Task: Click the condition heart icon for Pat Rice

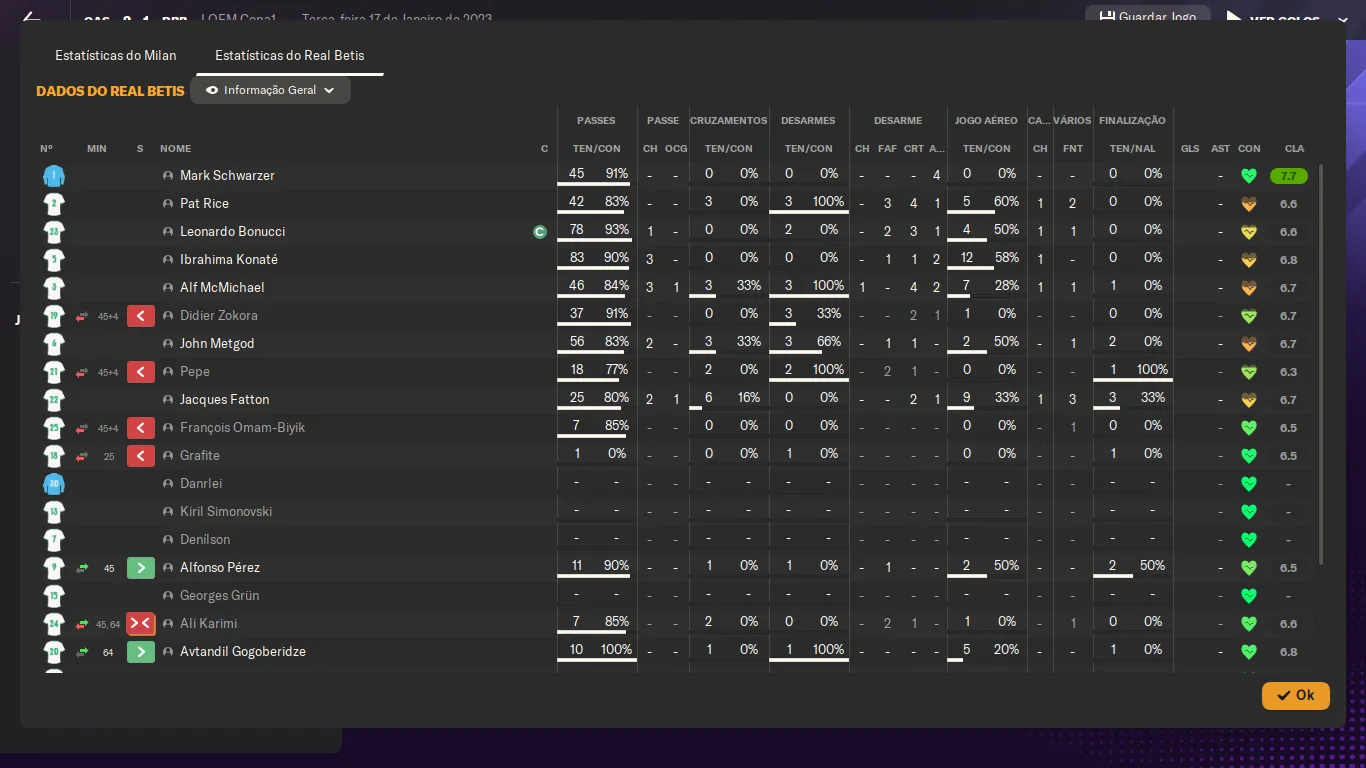Action: click(1248, 204)
